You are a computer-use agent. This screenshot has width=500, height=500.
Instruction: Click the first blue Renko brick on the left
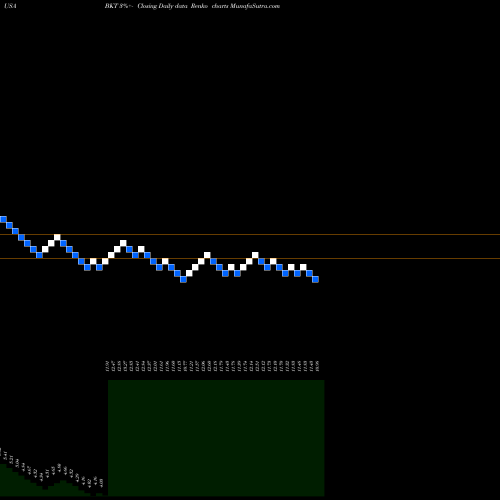[3, 219]
